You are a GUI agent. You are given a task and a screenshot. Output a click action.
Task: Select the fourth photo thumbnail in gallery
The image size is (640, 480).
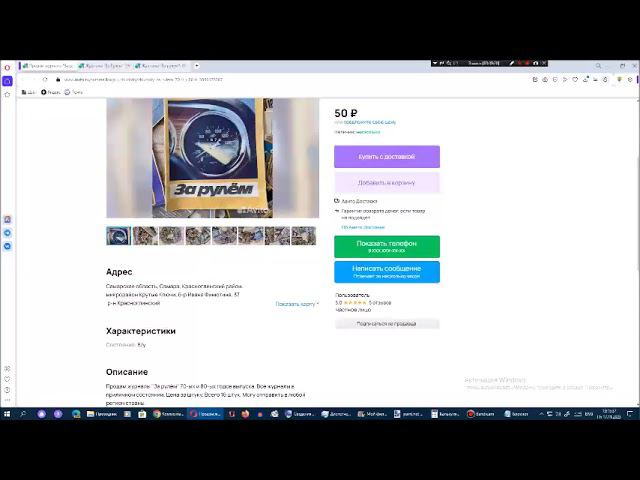click(x=198, y=236)
